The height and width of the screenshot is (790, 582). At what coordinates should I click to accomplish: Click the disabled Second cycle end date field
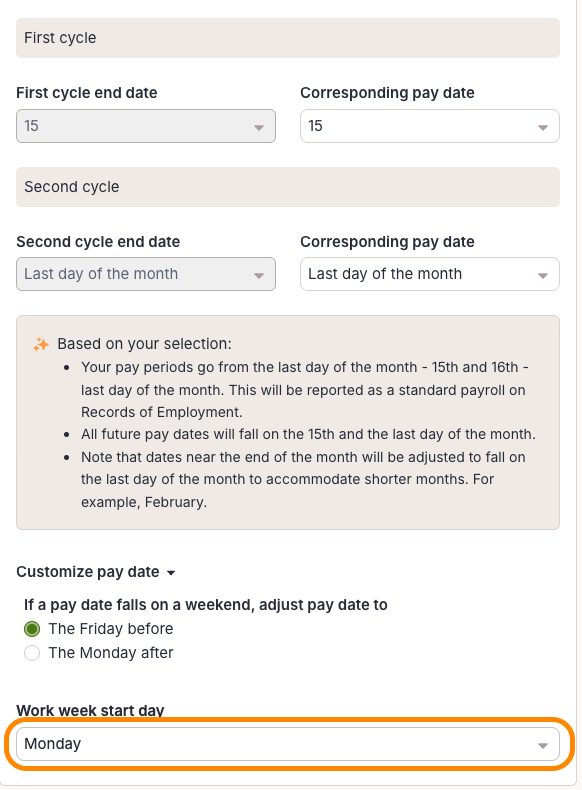146,274
